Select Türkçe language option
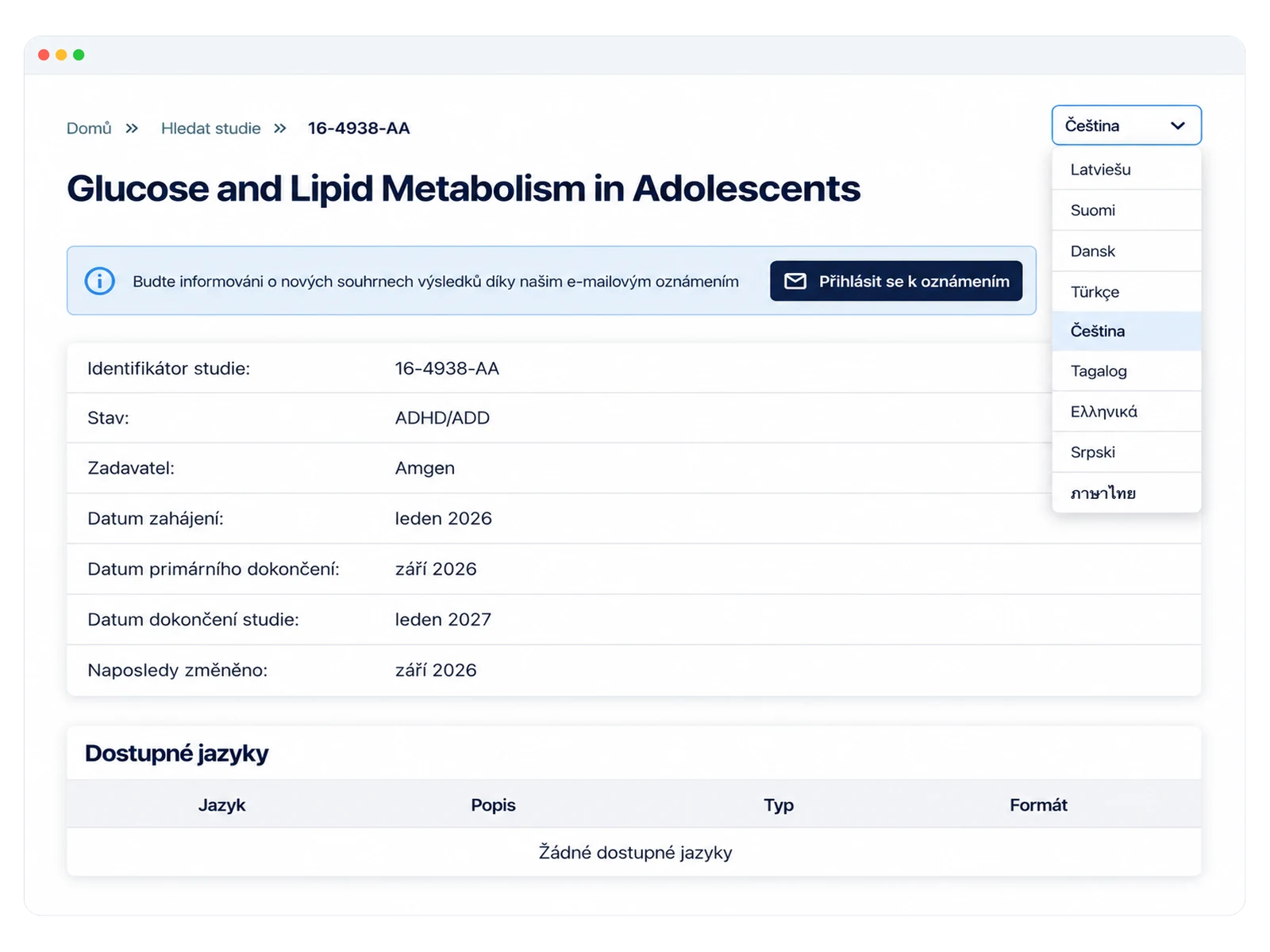Screen dimensions: 1270x952 coord(1126,291)
